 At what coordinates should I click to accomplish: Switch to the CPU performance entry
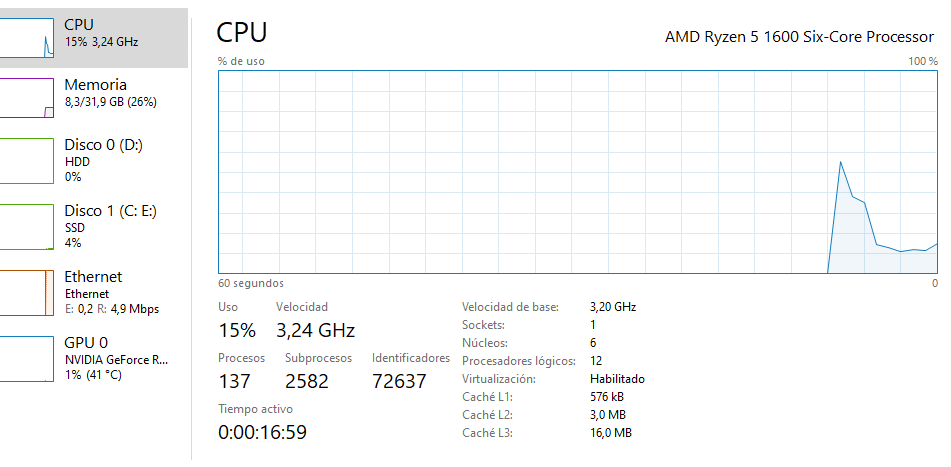94,38
